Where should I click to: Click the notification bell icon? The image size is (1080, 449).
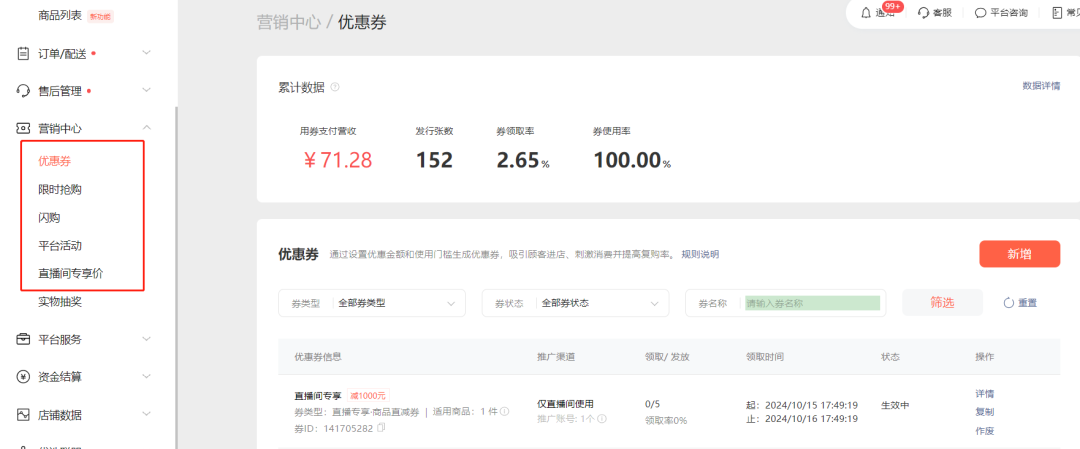pos(866,13)
